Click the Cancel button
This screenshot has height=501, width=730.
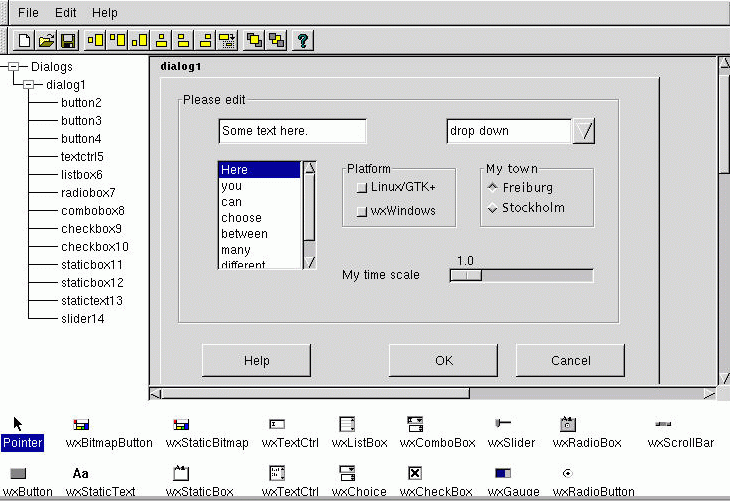click(570, 360)
